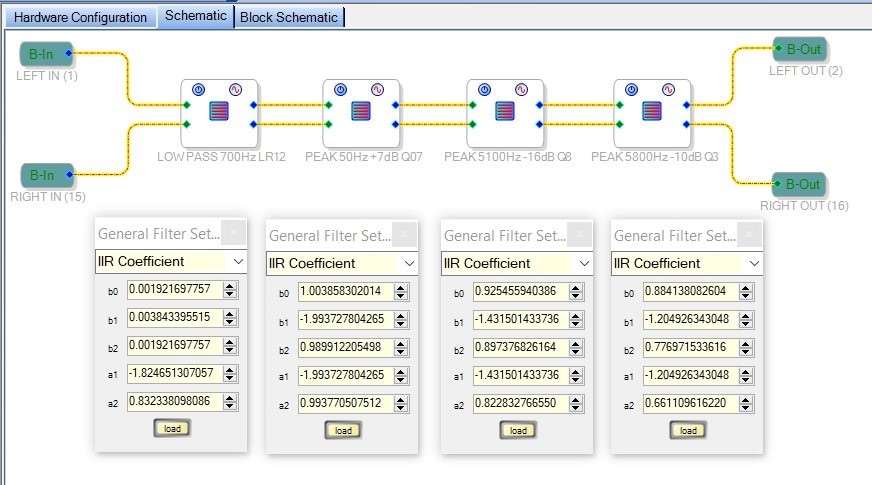Click a2 field showing 0.832338098086
Viewport: 872px width, 485px height.
175,401
